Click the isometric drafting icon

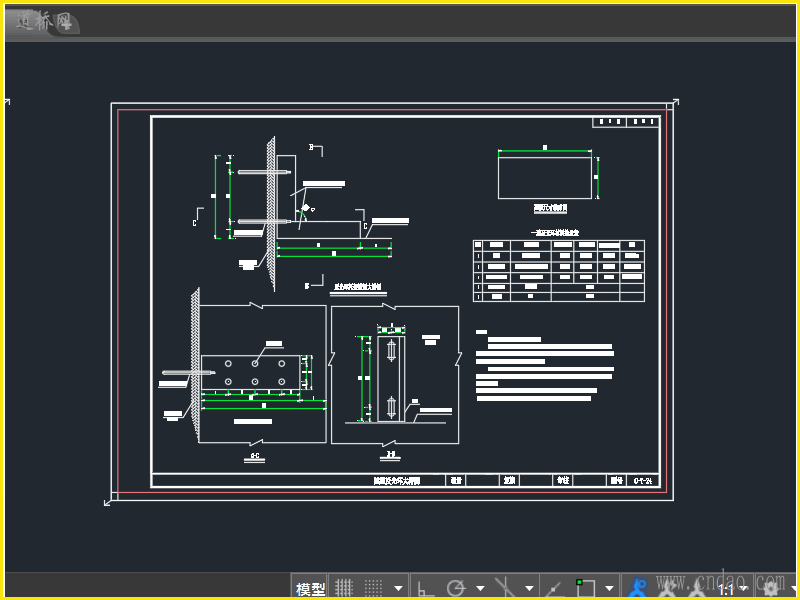[x=507, y=588]
